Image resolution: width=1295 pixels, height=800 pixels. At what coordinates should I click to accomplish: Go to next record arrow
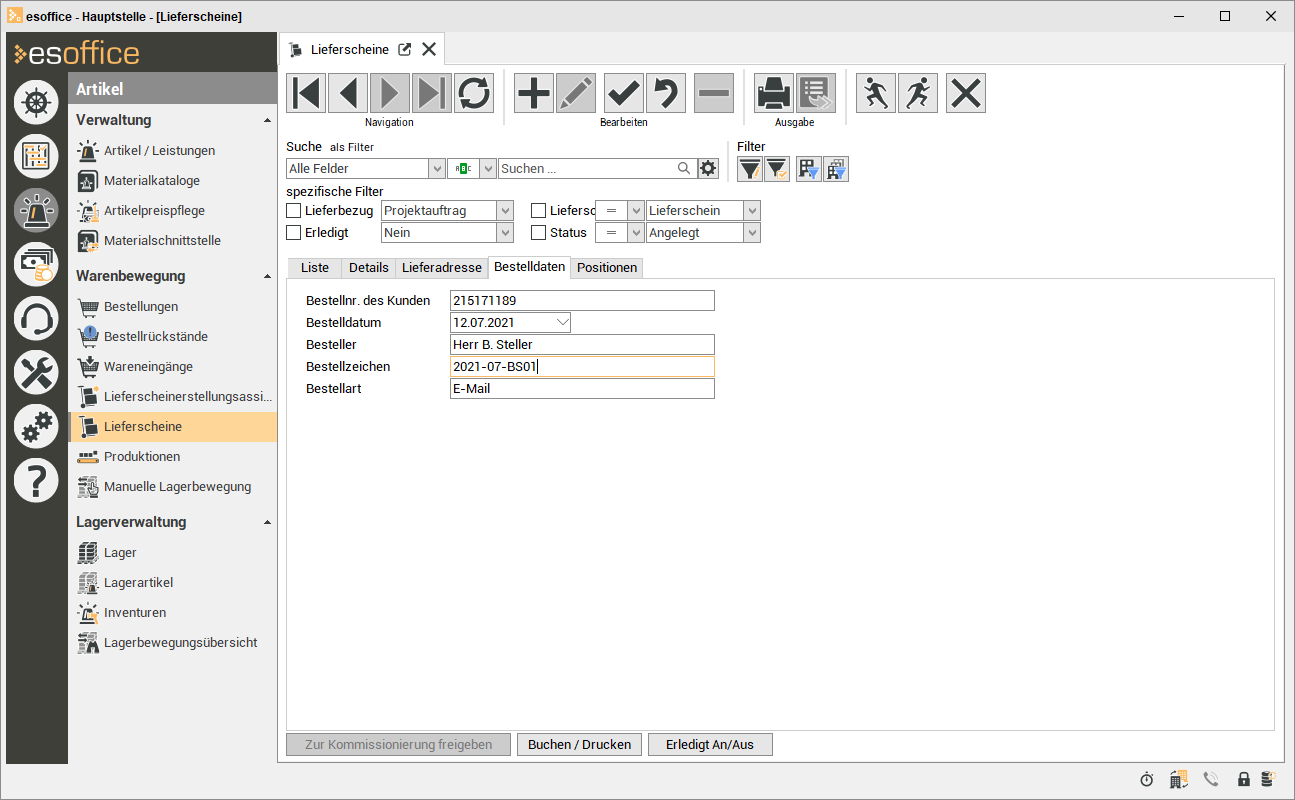coord(390,93)
